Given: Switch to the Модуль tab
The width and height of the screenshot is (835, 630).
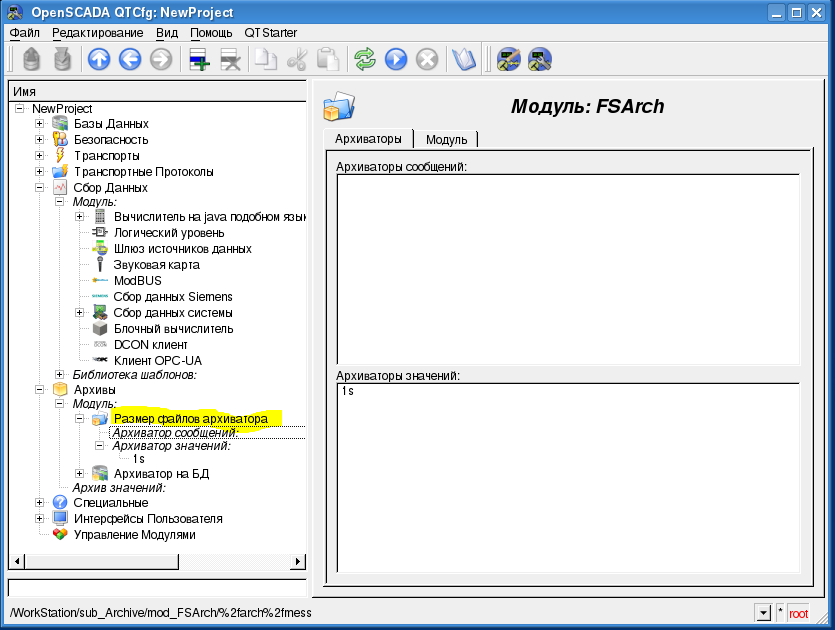Looking at the screenshot, I should click(x=446, y=139).
